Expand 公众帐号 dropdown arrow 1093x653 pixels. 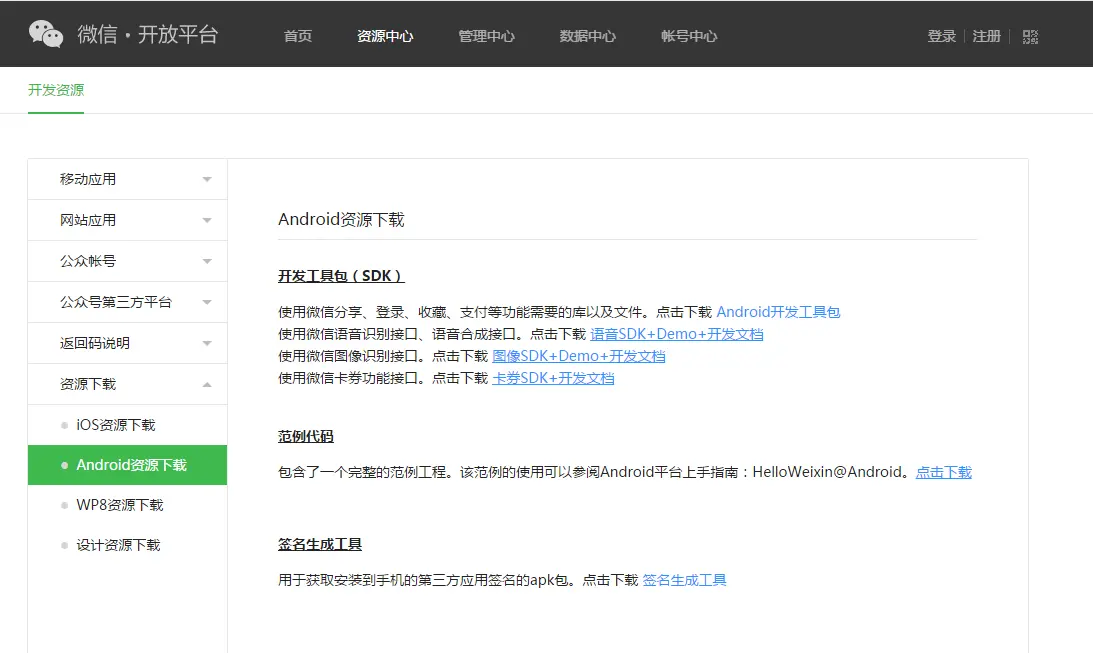pyautogui.click(x=207, y=262)
